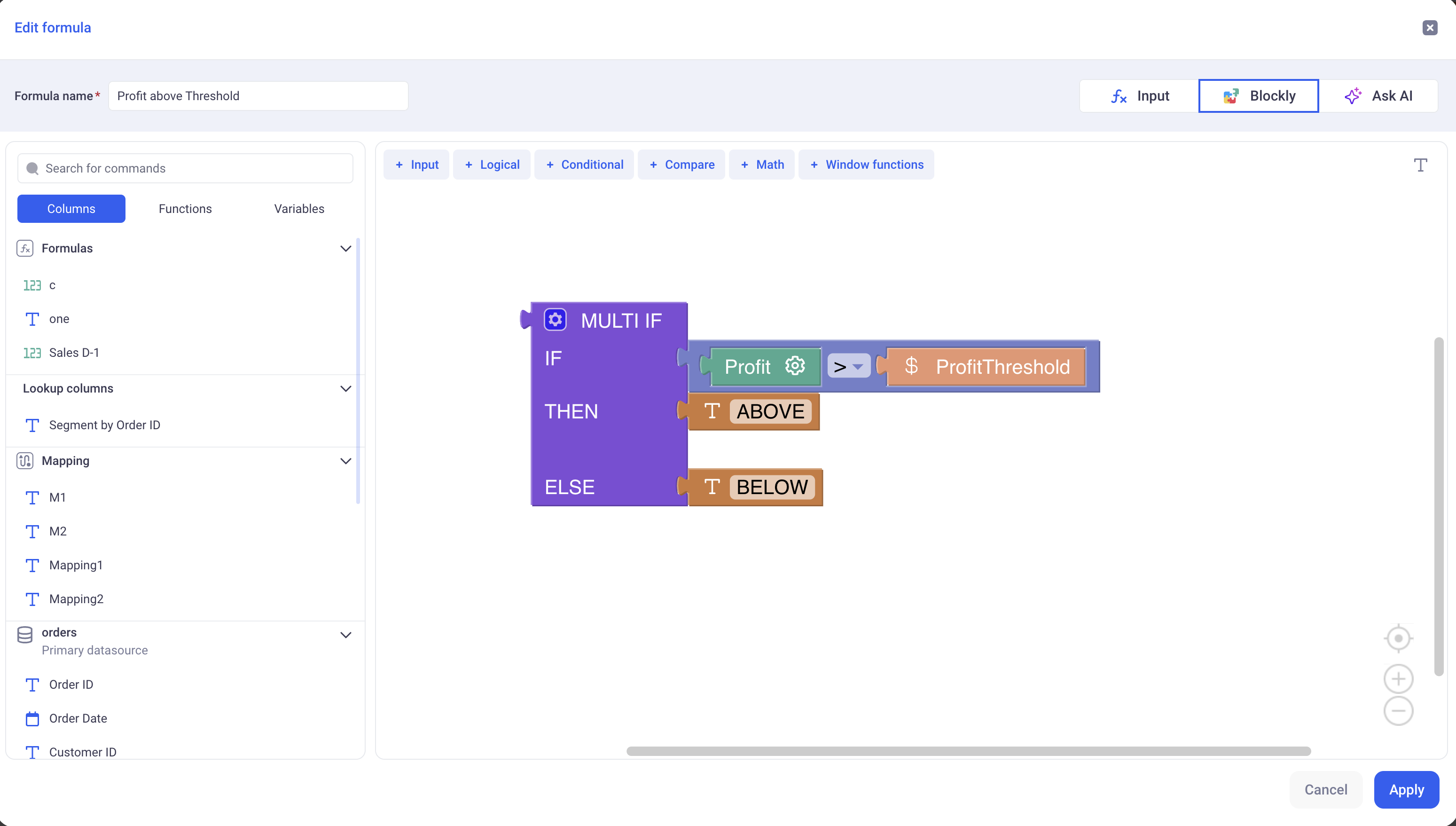The image size is (1456, 826).
Task: Zoom in the Blockly workspace
Action: pyautogui.click(x=1398, y=679)
